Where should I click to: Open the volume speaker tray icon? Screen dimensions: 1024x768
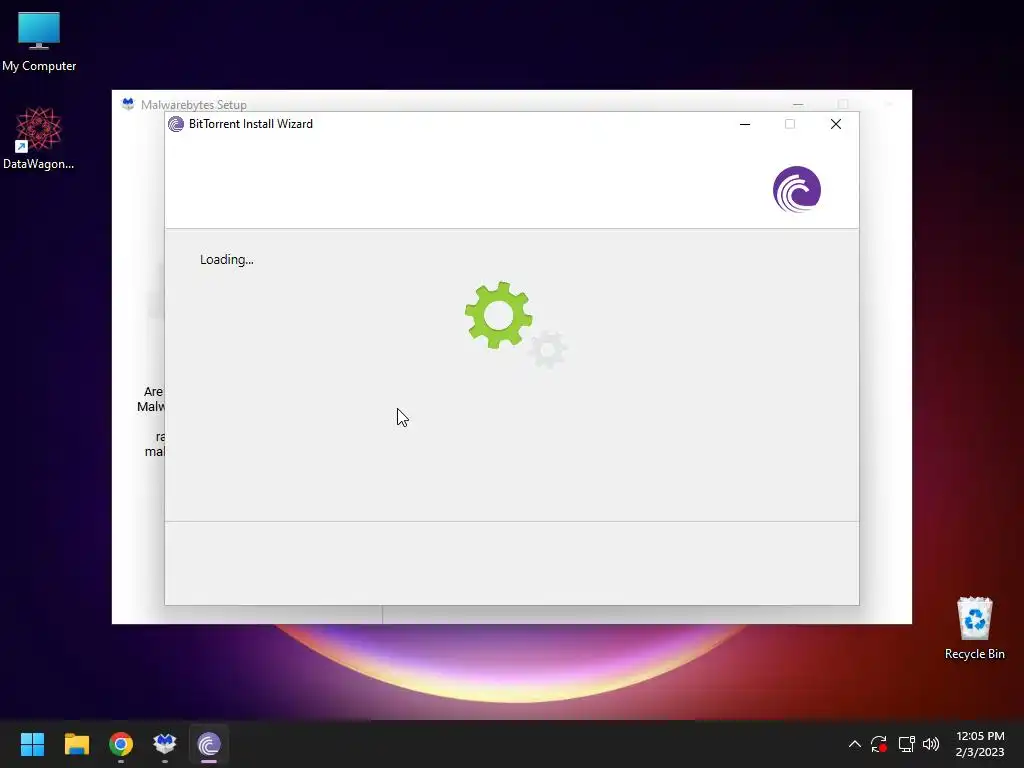coord(931,744)
